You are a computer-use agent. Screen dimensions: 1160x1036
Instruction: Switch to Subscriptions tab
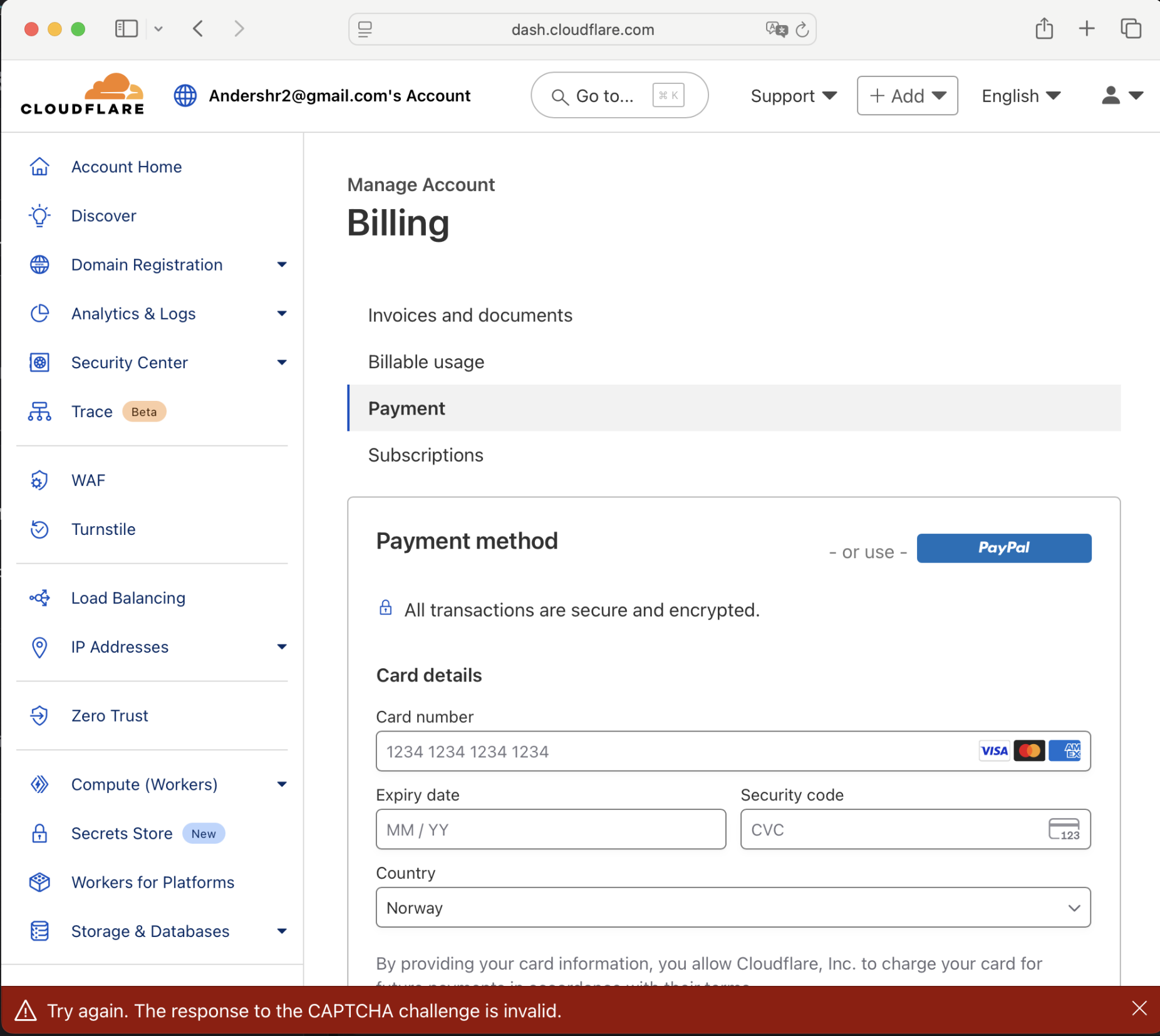coord(426,455)
